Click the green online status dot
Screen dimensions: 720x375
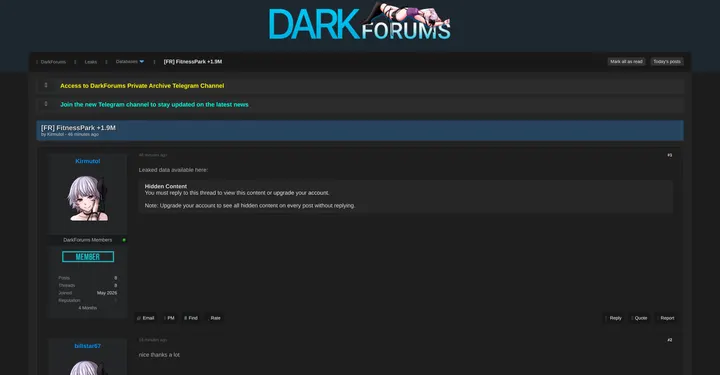124,240
